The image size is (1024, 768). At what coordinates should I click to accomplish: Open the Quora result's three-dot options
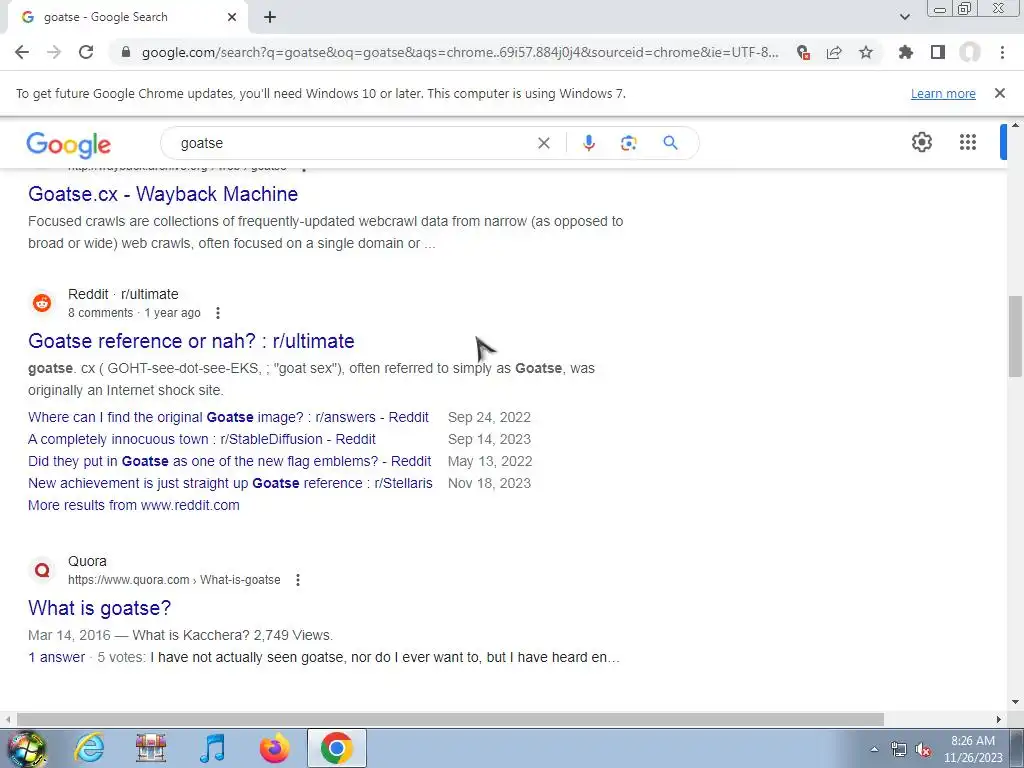(x=298, y=580)
